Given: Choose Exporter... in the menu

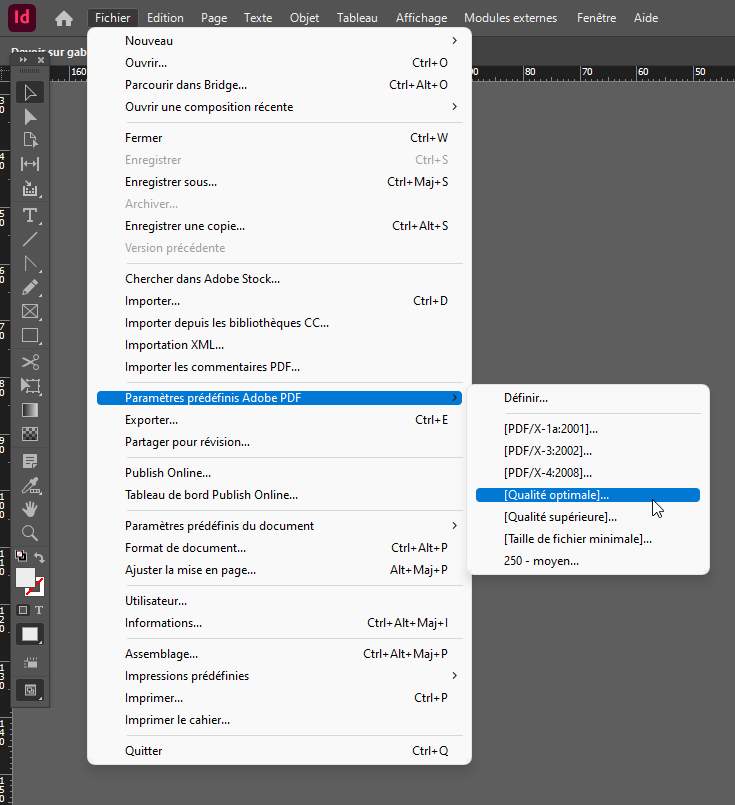Looking at the screenshot, I should pos(279,420).
